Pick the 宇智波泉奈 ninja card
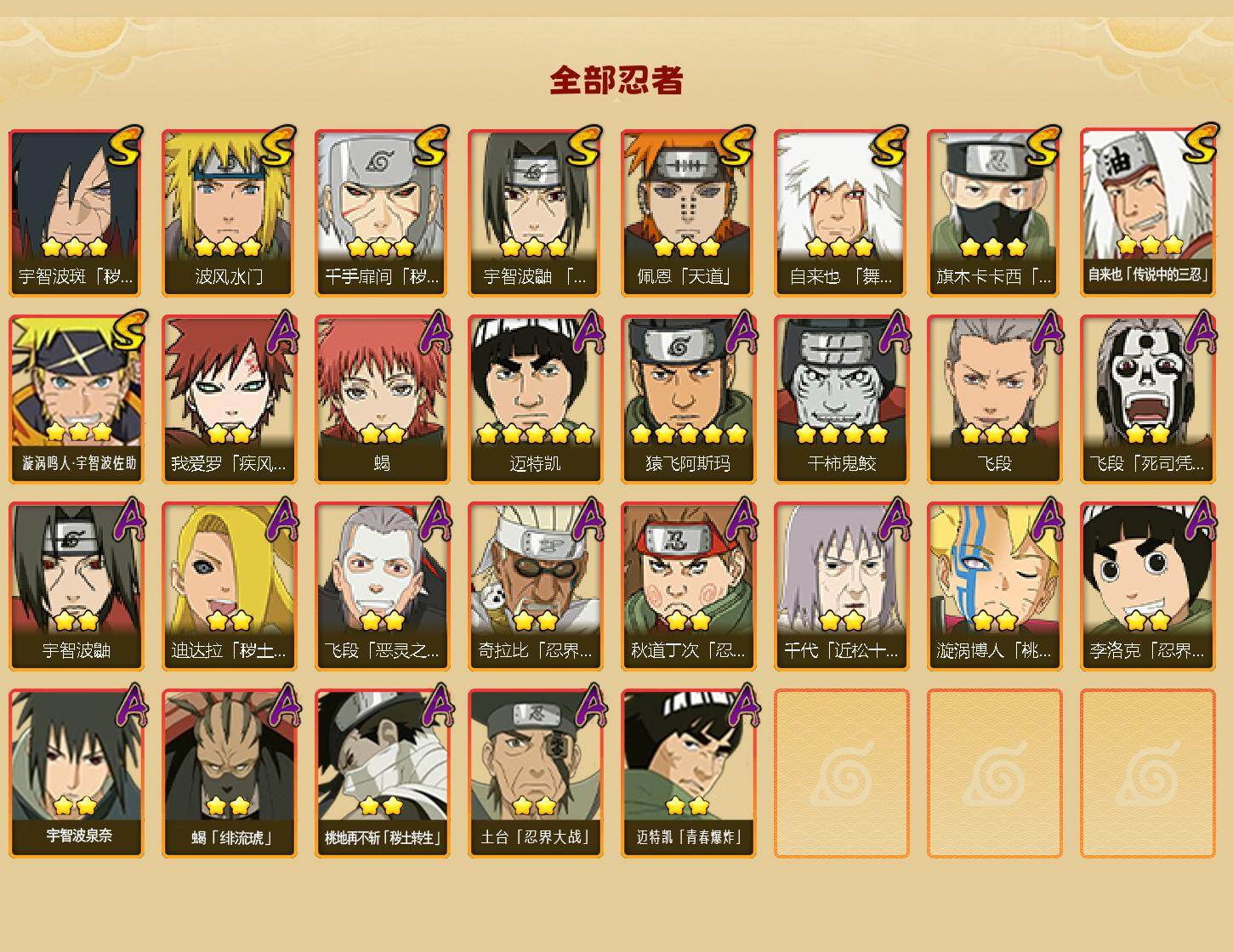This screenshot has width=1233, height=952. coord(76,773)
